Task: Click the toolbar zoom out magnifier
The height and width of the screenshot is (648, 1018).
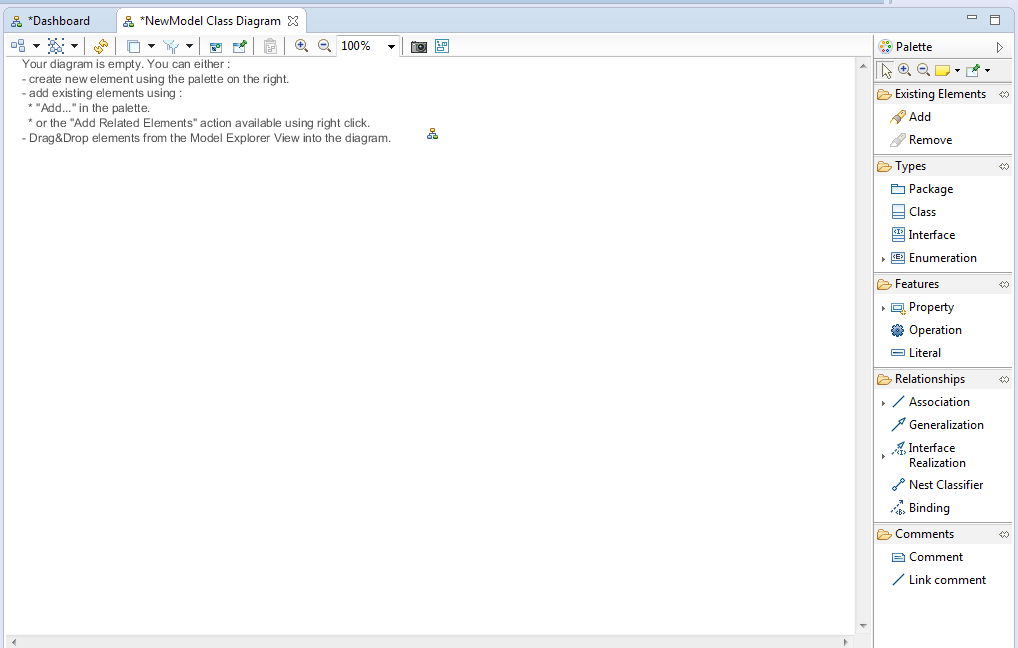Action: pyautogui.click(x=324, y=46)
